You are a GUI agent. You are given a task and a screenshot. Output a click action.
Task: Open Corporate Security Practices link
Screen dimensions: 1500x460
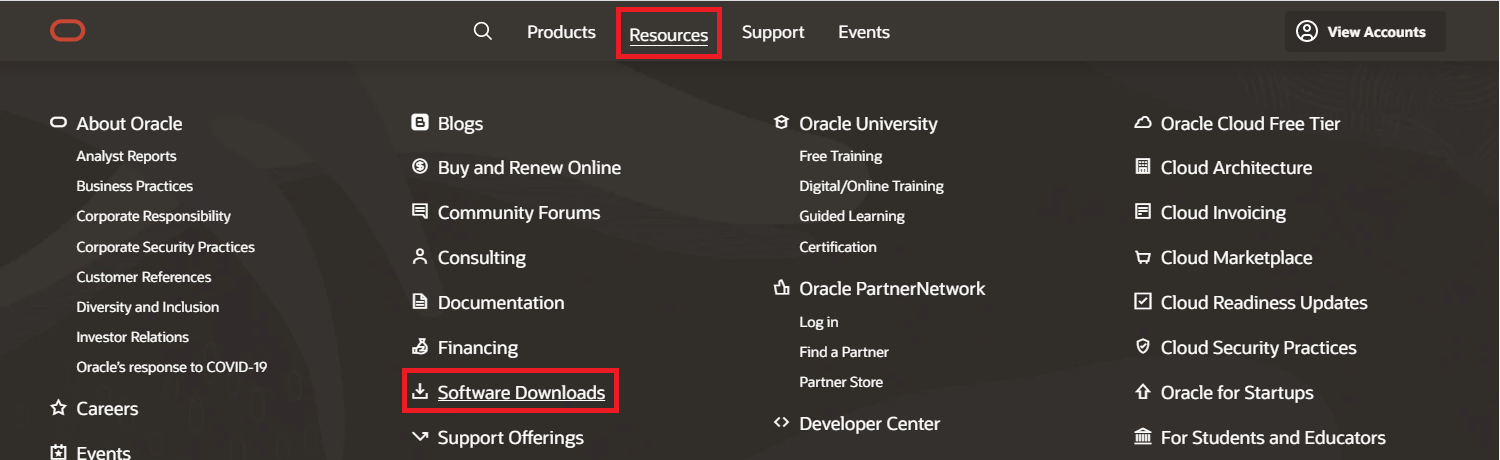165,247
